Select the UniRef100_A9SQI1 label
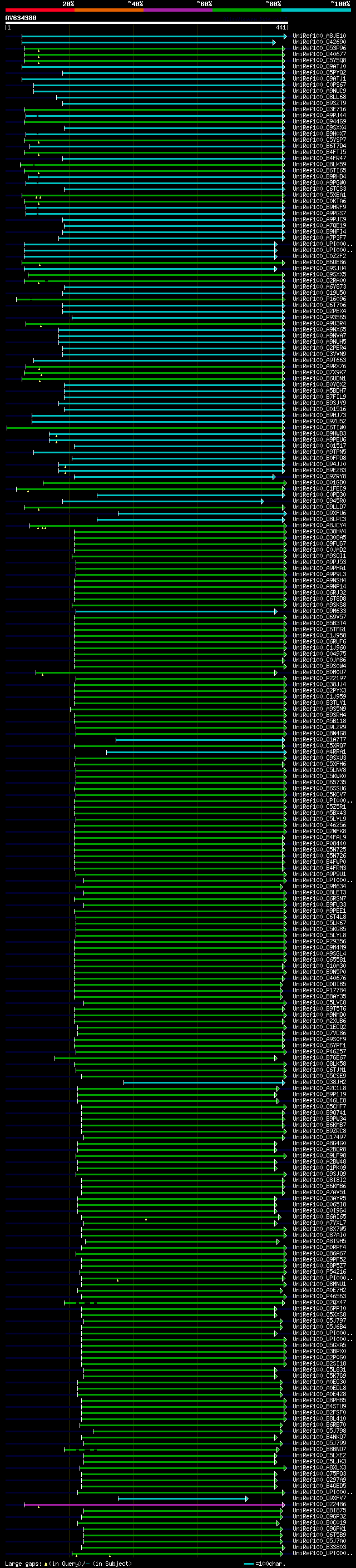 pos(319,556)
